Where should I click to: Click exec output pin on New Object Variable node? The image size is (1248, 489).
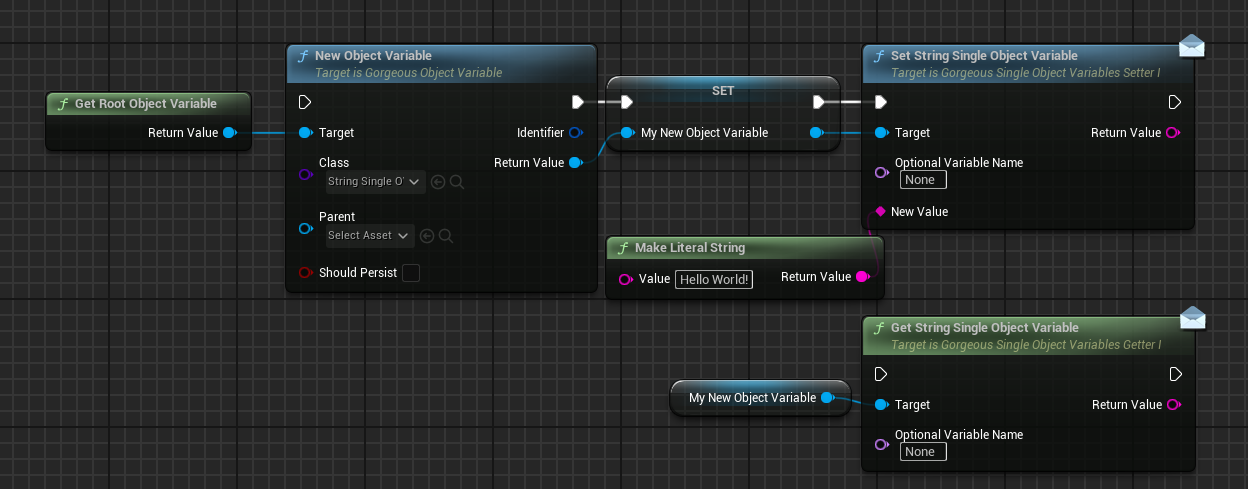coord(577,102)
